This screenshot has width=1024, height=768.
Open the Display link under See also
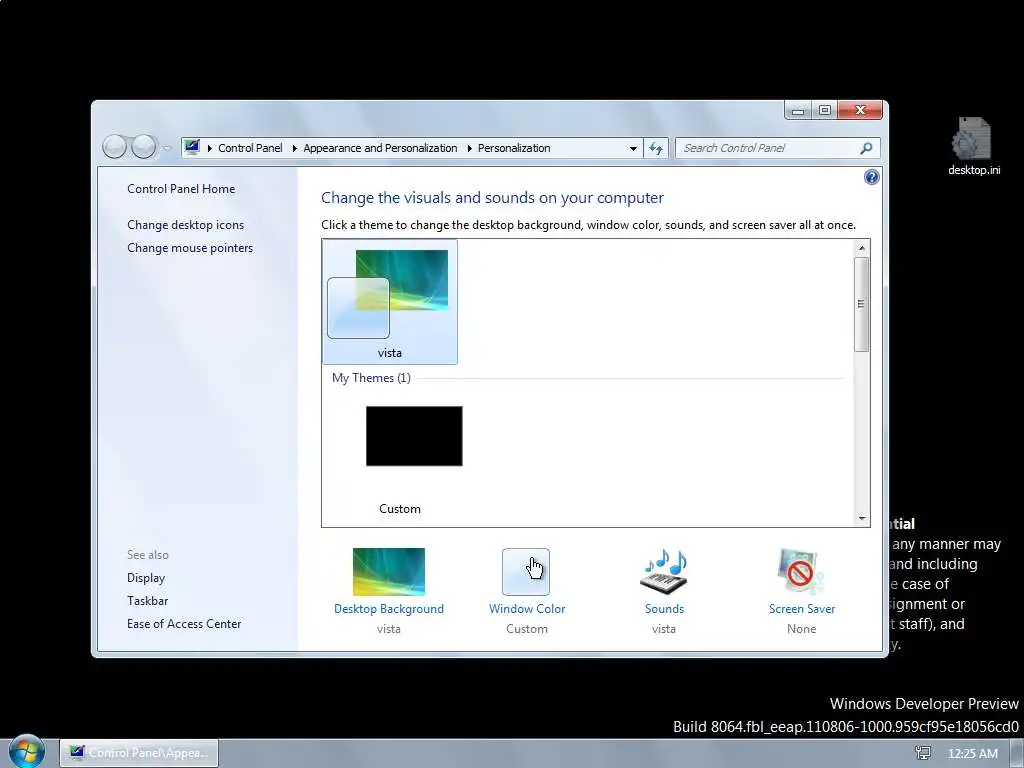coord(146,578)
